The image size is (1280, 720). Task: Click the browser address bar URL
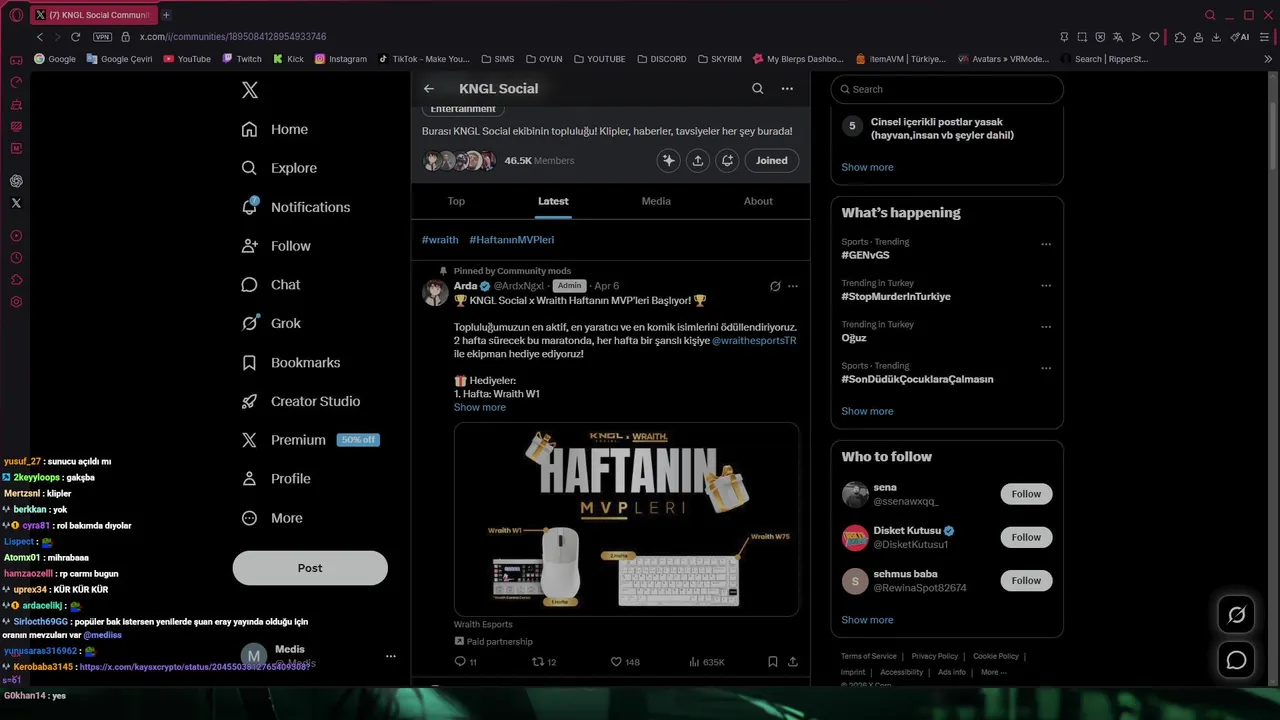[x=233, y=37]
